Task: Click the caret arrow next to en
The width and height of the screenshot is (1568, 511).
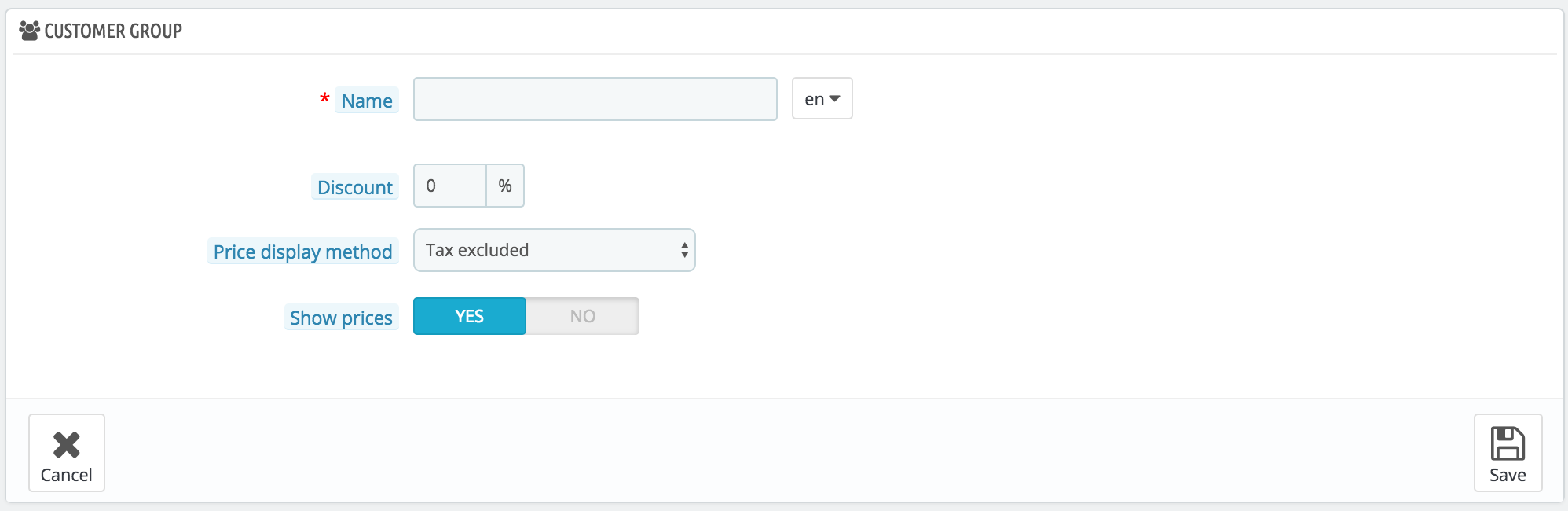Action: click(x=834, y=99)
